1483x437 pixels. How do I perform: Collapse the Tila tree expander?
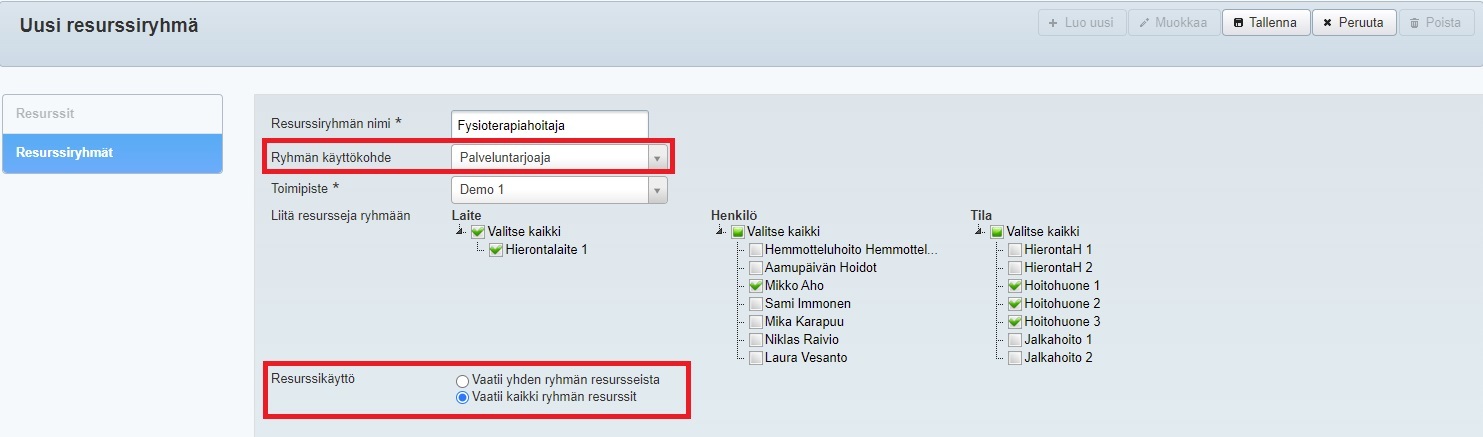[x=978, y=232]
